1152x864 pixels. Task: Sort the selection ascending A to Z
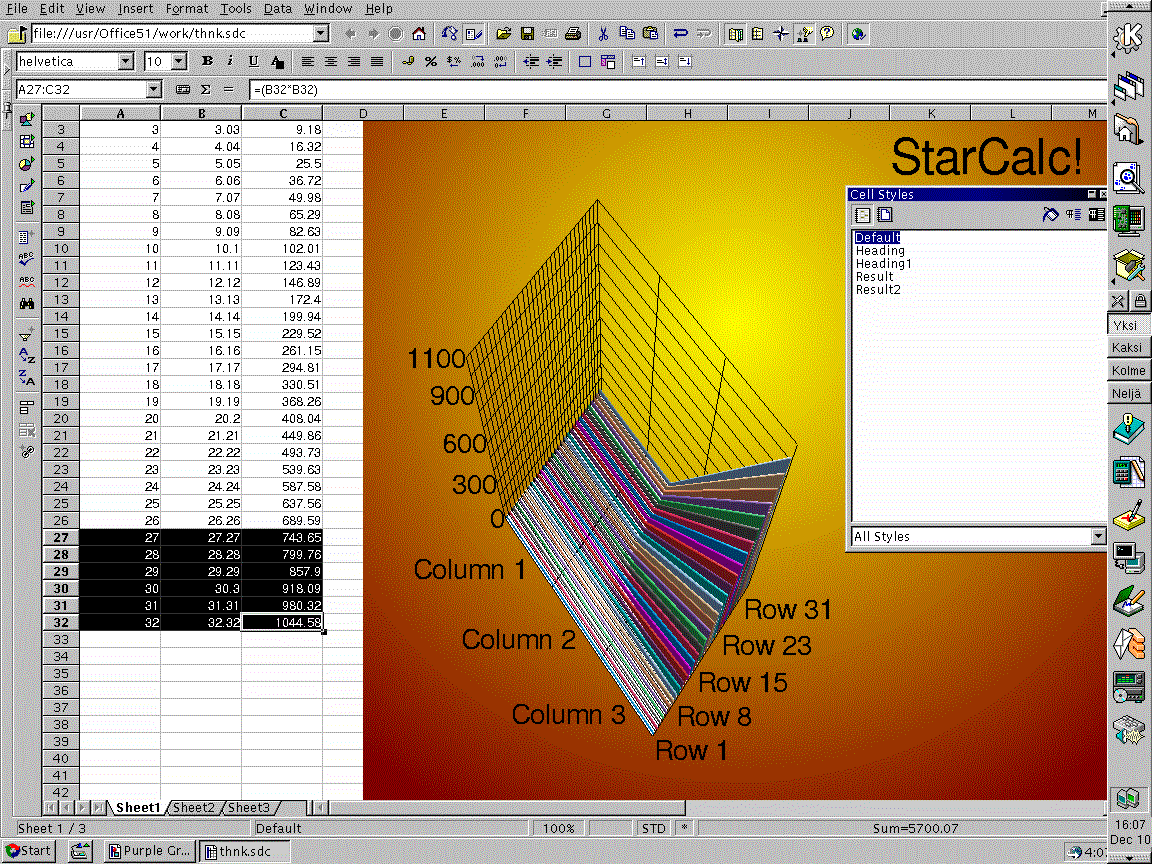pyautogui.click(x=27, y=356)
